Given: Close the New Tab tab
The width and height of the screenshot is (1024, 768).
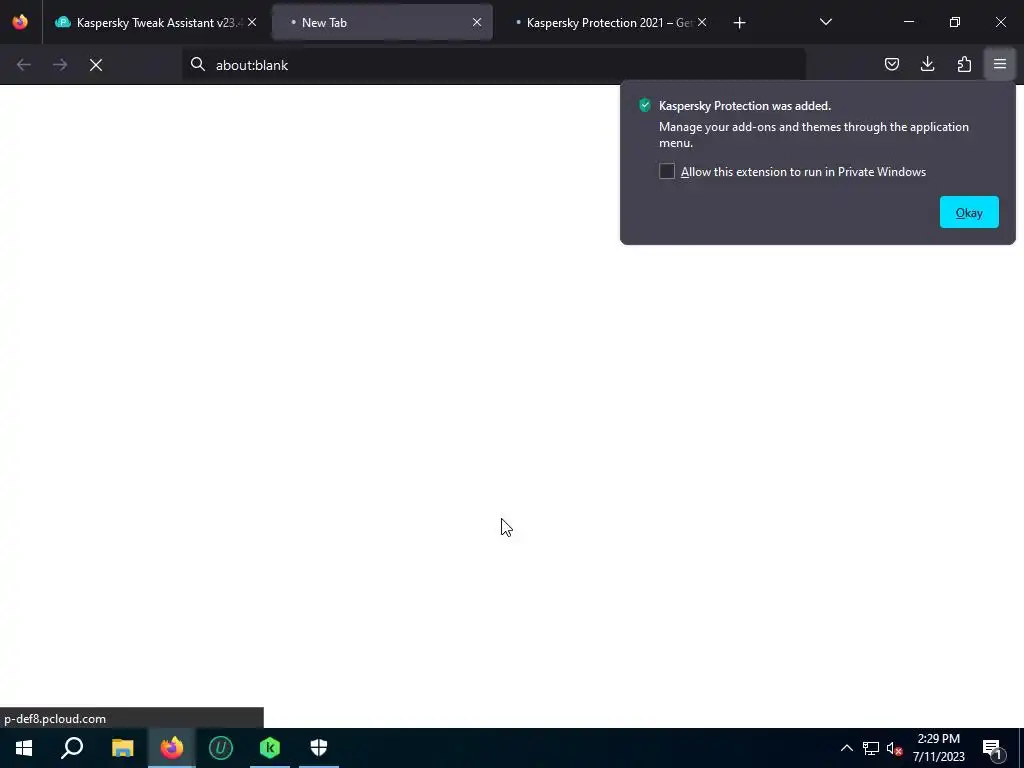Looking at the screenshot, I should tap(477, 22).
